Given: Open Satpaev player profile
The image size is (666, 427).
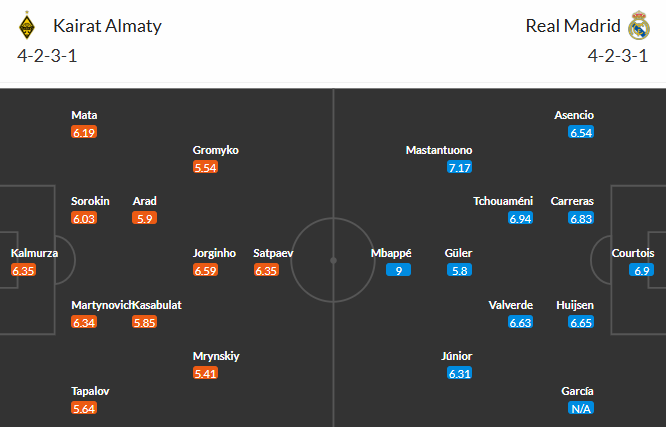Looking at the screenshot, I should tap(273, 253).
